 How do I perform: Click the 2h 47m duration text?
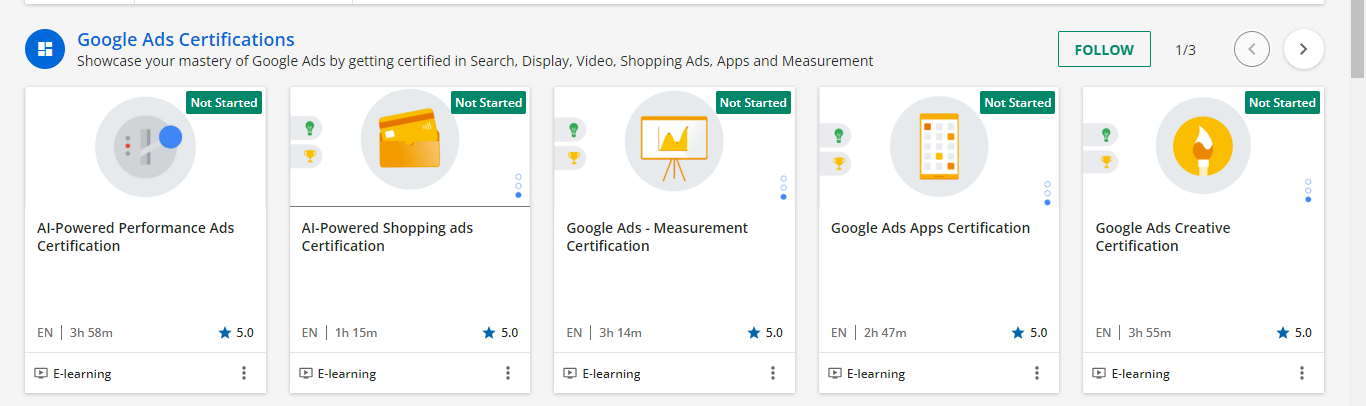tap(885, 333)
